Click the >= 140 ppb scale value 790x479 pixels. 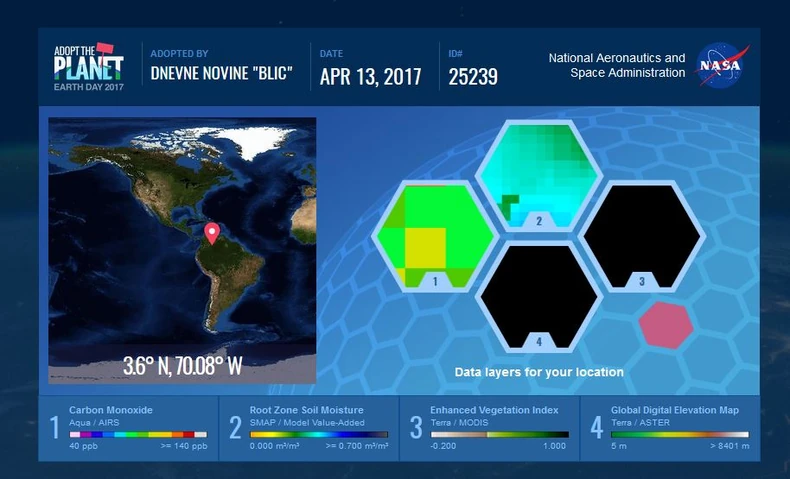184,446
